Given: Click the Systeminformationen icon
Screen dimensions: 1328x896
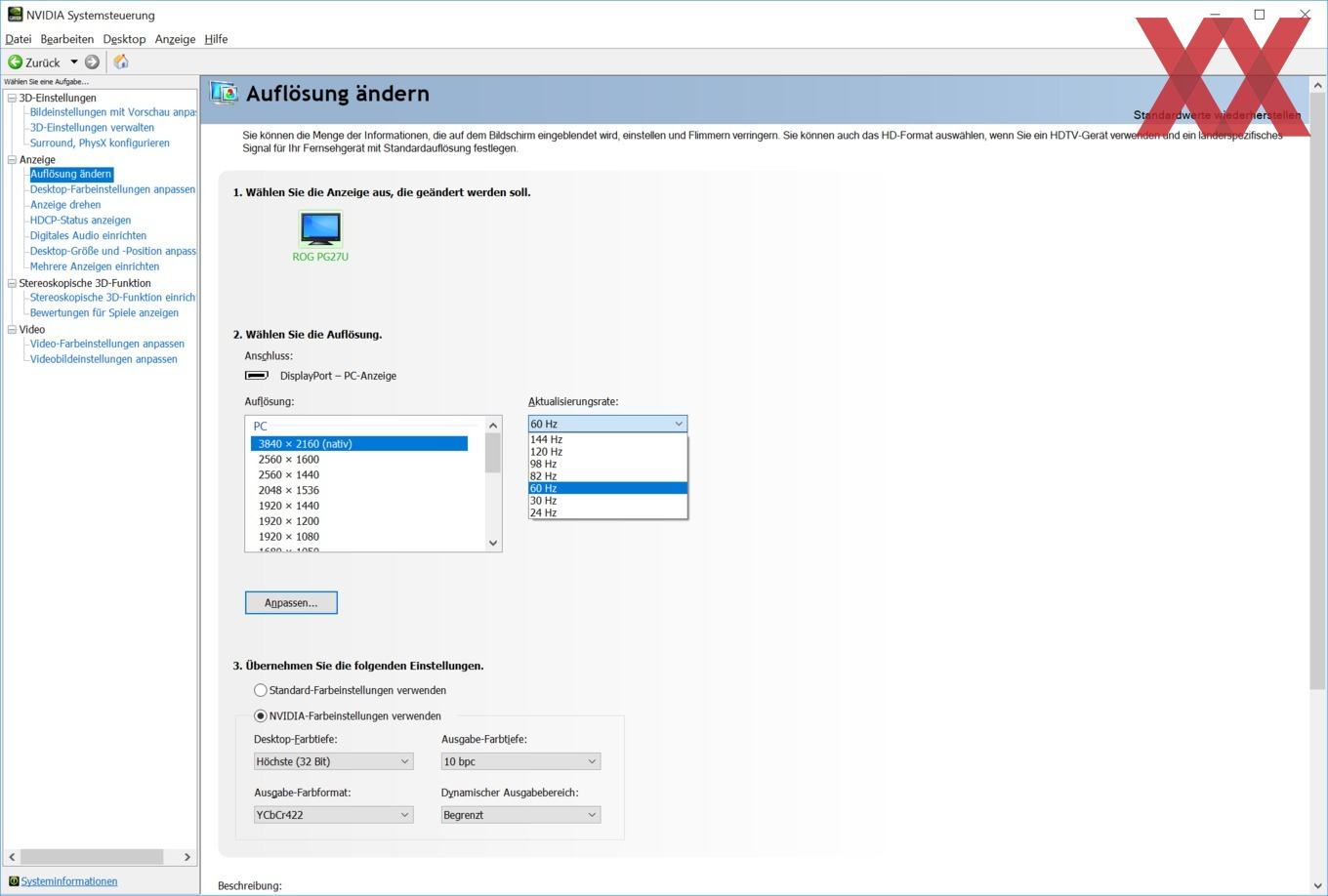Looking at the screenshot, I should [x=14, y=881].
